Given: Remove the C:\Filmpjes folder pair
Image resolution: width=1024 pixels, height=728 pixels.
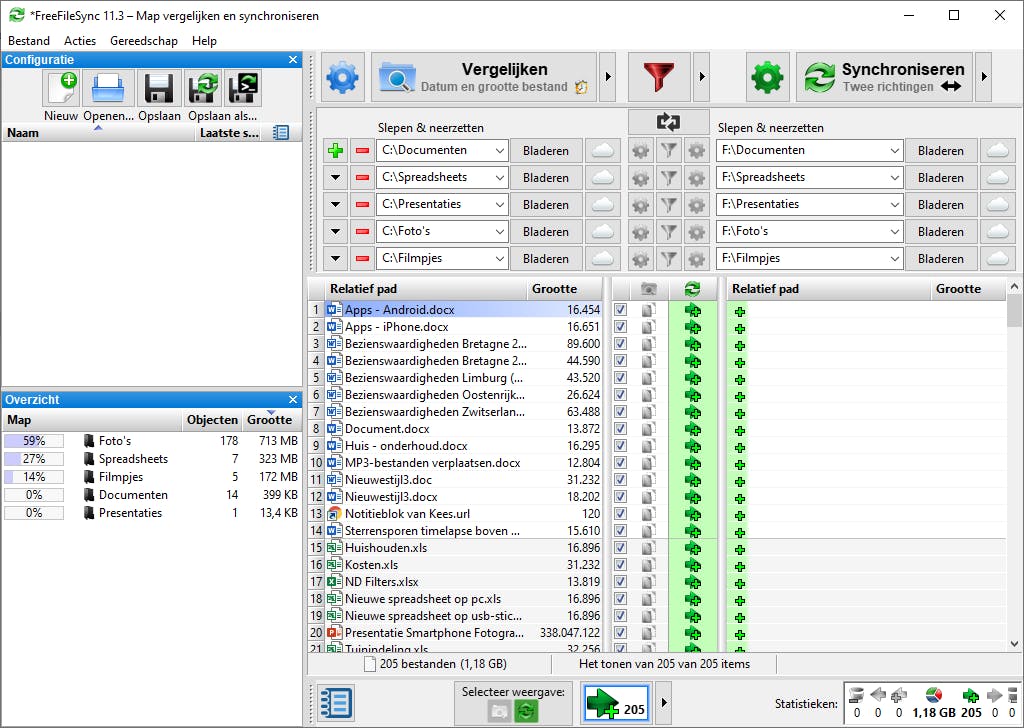Looking at the screenshot, I should (x=362, y=259).
